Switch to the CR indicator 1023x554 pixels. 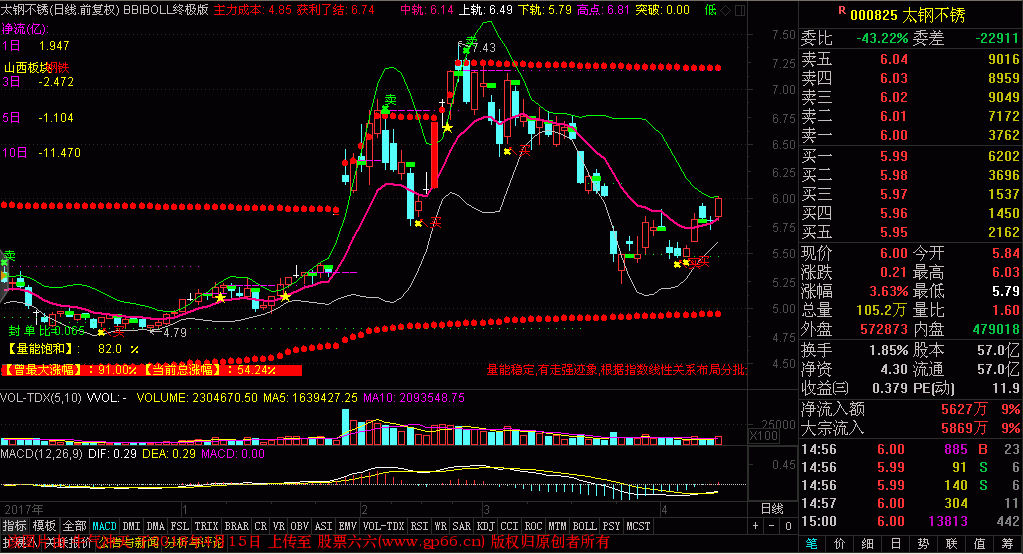261,526
